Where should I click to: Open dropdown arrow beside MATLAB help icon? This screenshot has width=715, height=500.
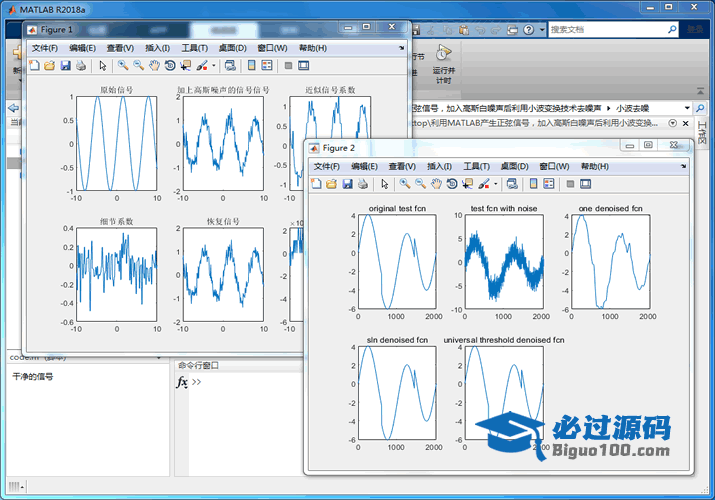click(x=542, y=30)
